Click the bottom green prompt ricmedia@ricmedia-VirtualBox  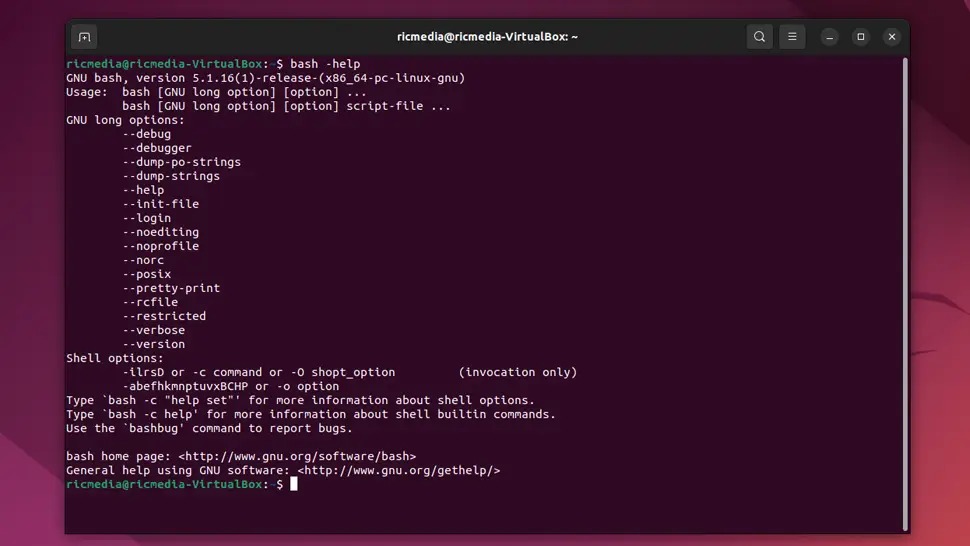click(174, 484)
